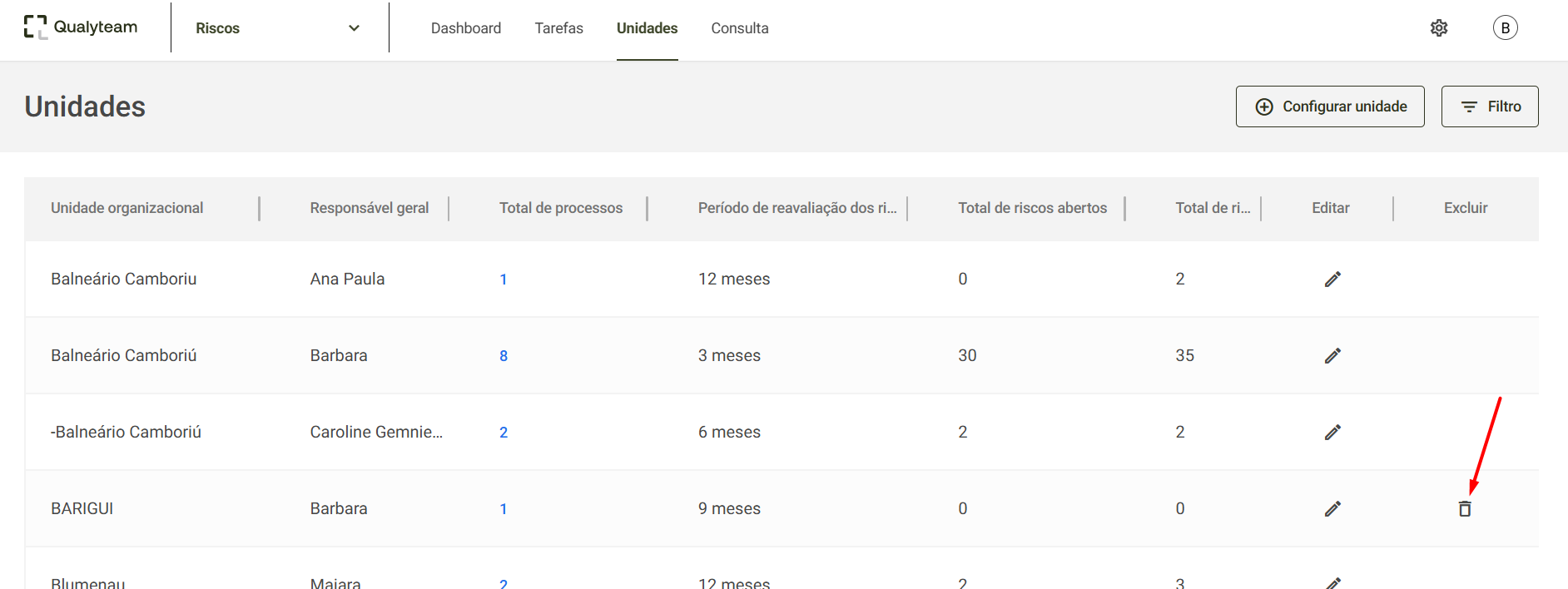1568x589 pixels.
Task: Go to the Dashboard tab
Action: 466,28
